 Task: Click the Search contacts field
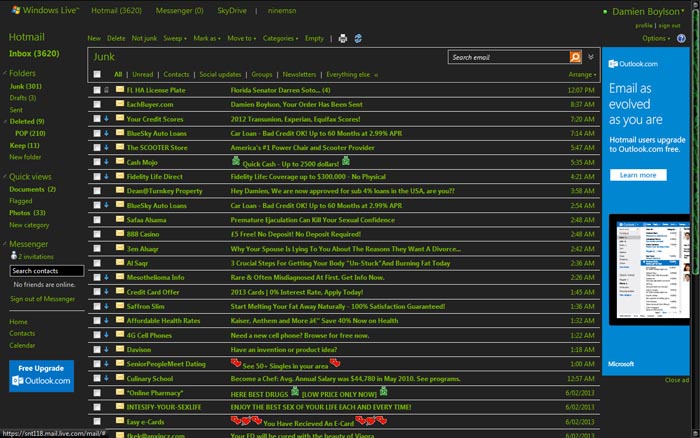point(46,271)
